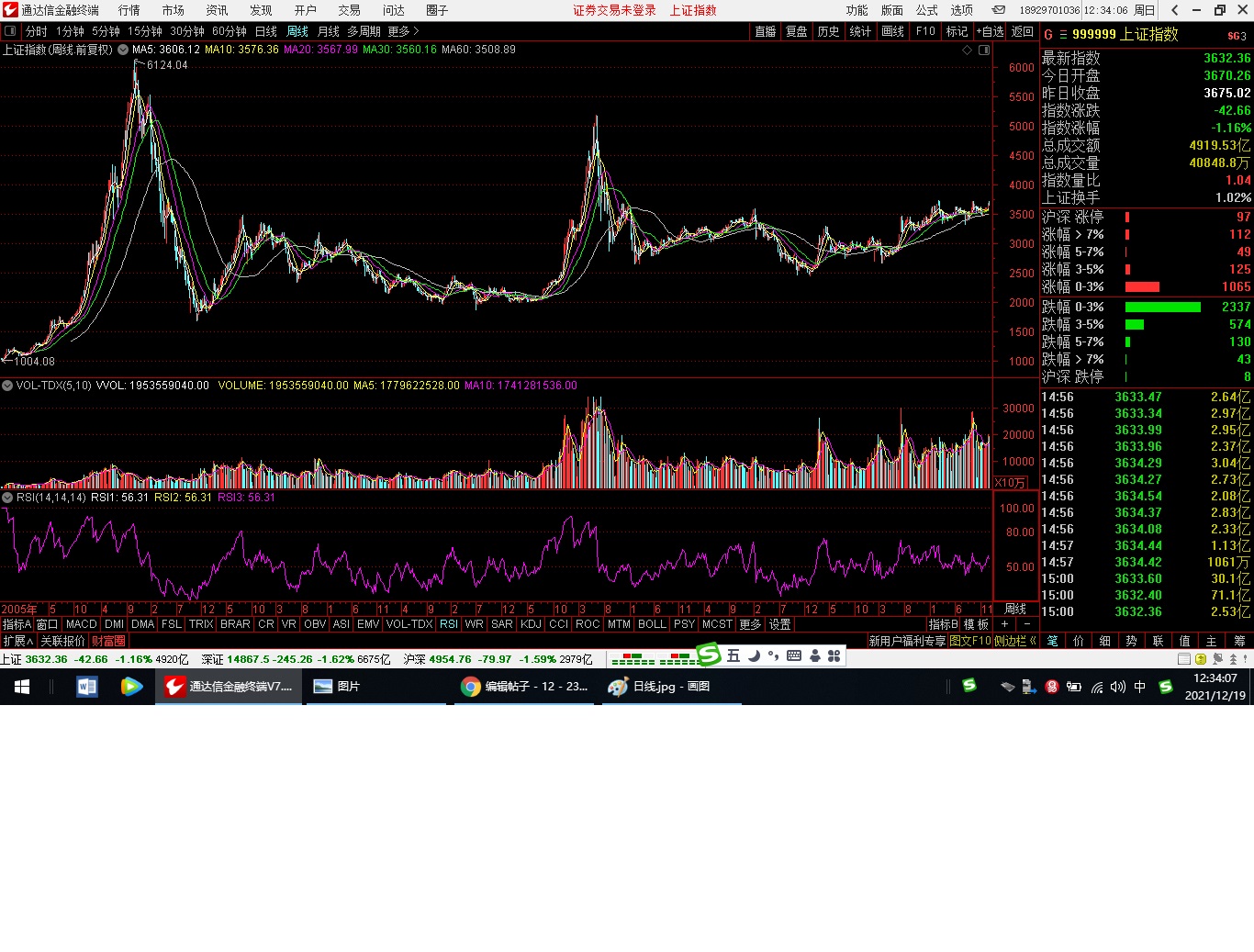
Task: Zoom in chart with the plus button
Action: tap(1004, 624)
